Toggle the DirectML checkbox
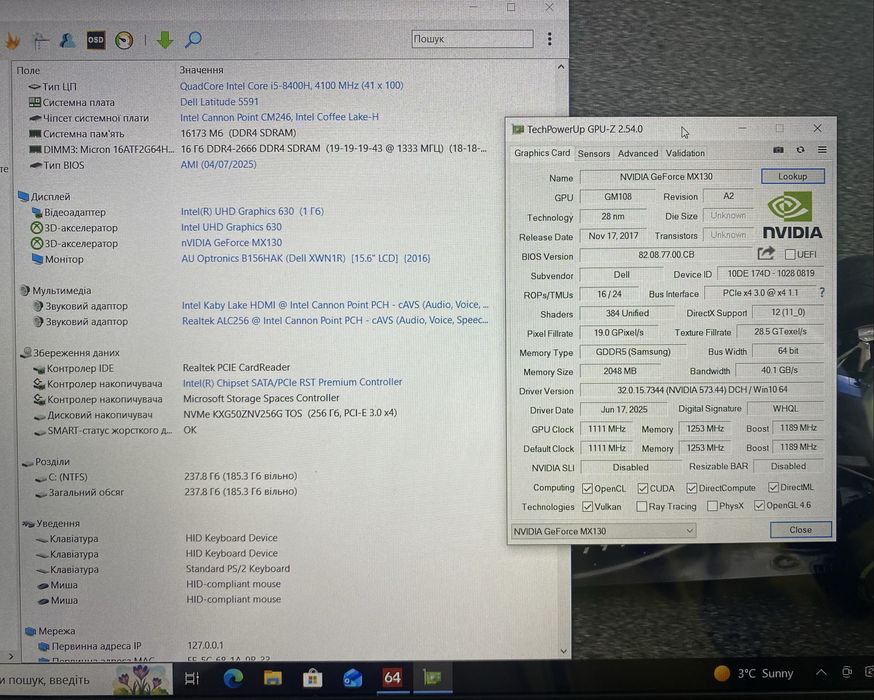The image size is (874, 700). point(773,487)
